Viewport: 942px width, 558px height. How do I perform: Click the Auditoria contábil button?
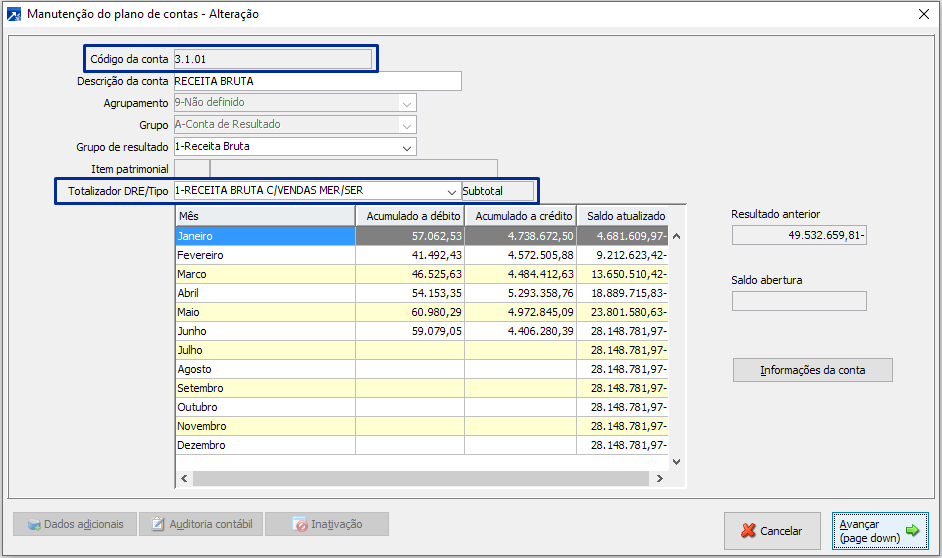pyautogui.click(x=200, y=524)
